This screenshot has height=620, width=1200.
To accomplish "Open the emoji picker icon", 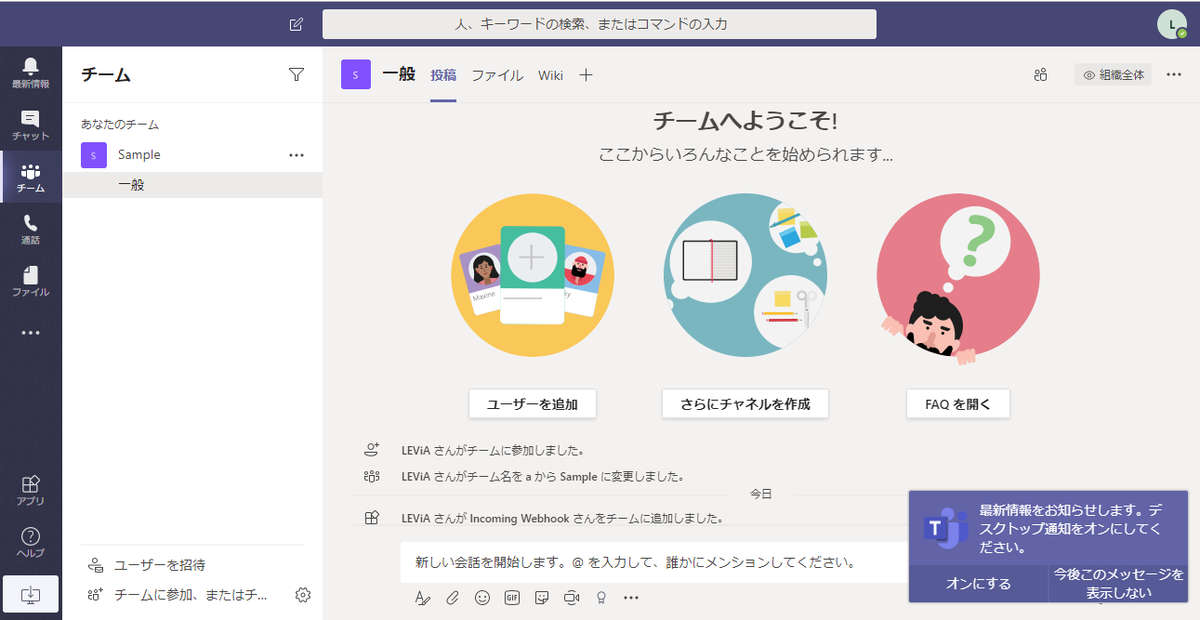I will (482, 597).
